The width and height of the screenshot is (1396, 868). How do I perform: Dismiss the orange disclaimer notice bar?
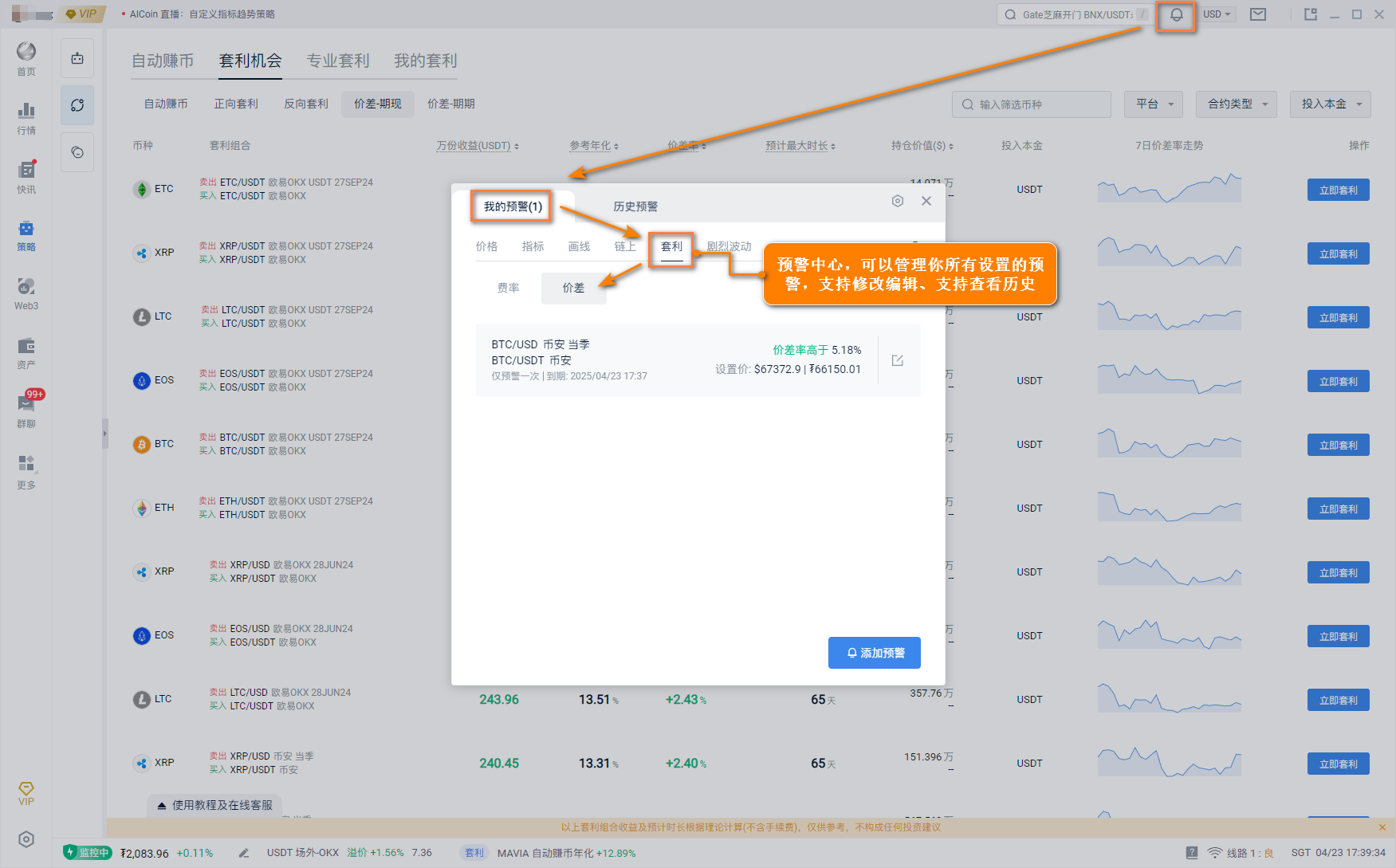pos(1382,827)
